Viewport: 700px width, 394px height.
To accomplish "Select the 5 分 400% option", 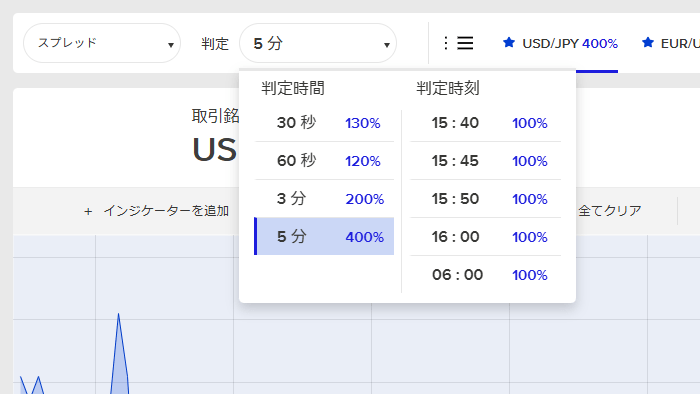I will point(324,236).
